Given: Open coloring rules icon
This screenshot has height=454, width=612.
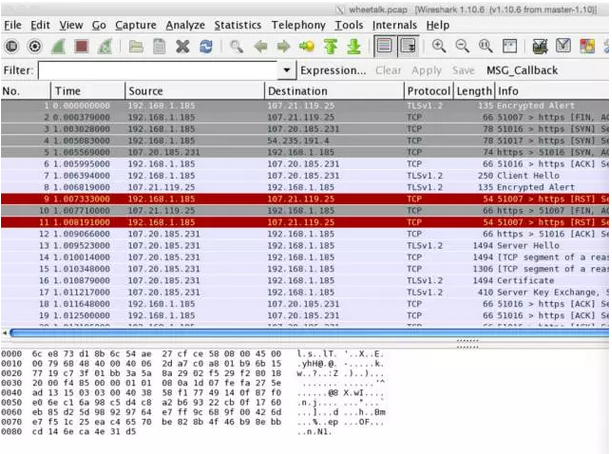Looking at the screenshot, I should tap(587, 46).
